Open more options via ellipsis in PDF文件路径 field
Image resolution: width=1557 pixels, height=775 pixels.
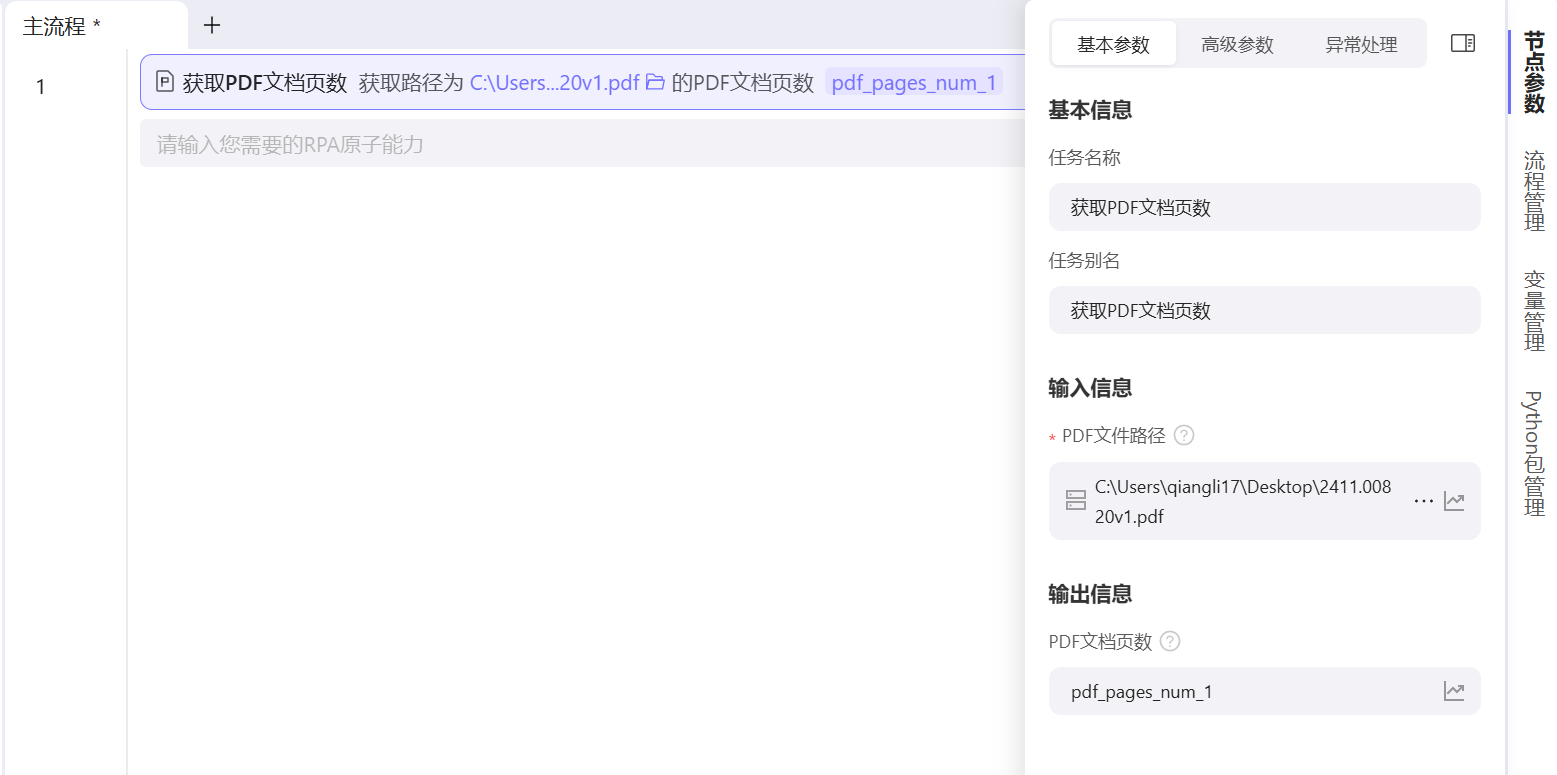point(1423,500)
